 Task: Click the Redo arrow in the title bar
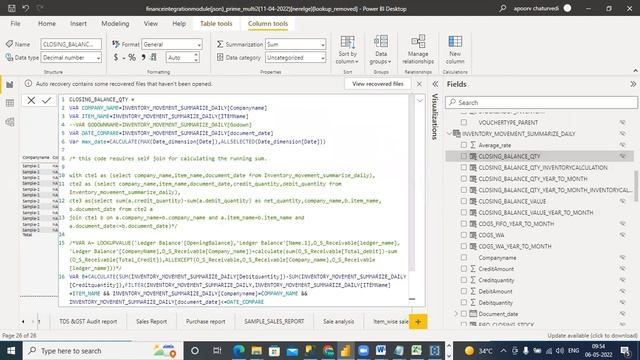click(40, 8)
